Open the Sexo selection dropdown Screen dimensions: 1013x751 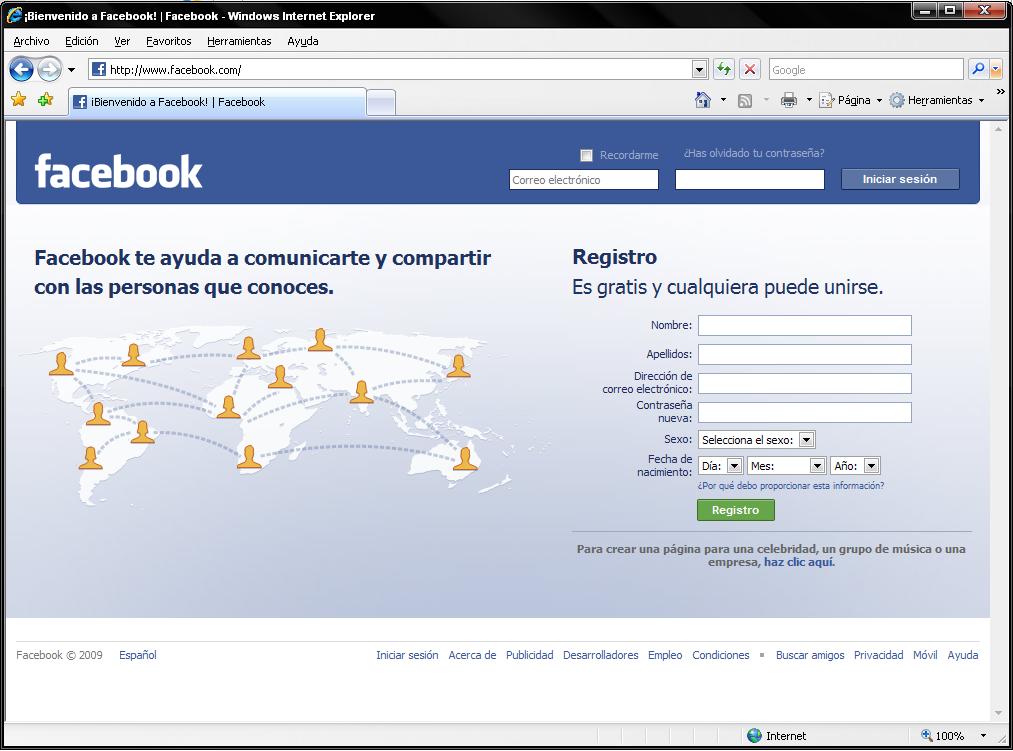tap(806, 439)
